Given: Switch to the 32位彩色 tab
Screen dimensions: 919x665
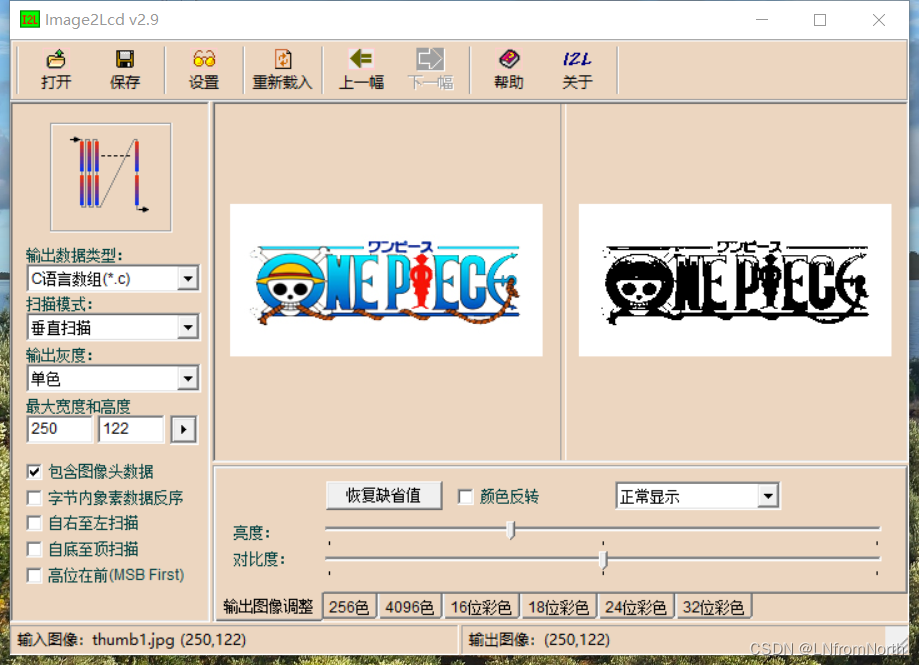Looking at the screenshot, I should pyautogui.click(x=713, y=607).
